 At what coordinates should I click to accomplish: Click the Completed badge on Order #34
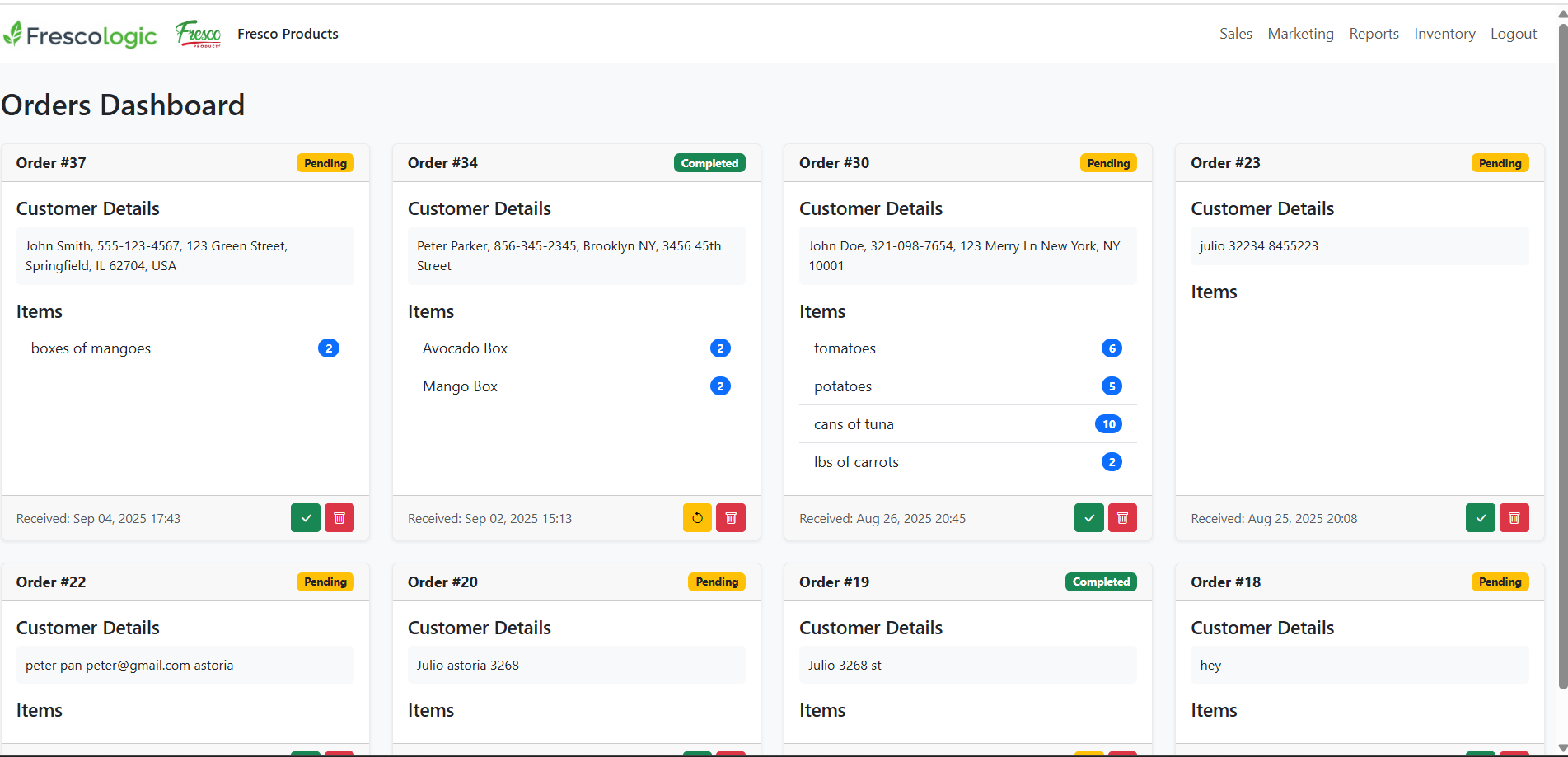coord(709,163)
